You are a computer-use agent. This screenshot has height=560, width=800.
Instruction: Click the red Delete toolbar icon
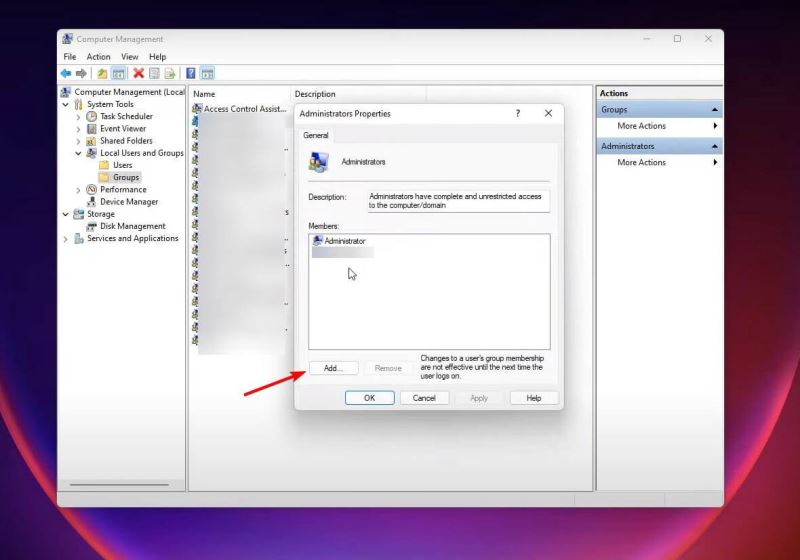[139, 73]
